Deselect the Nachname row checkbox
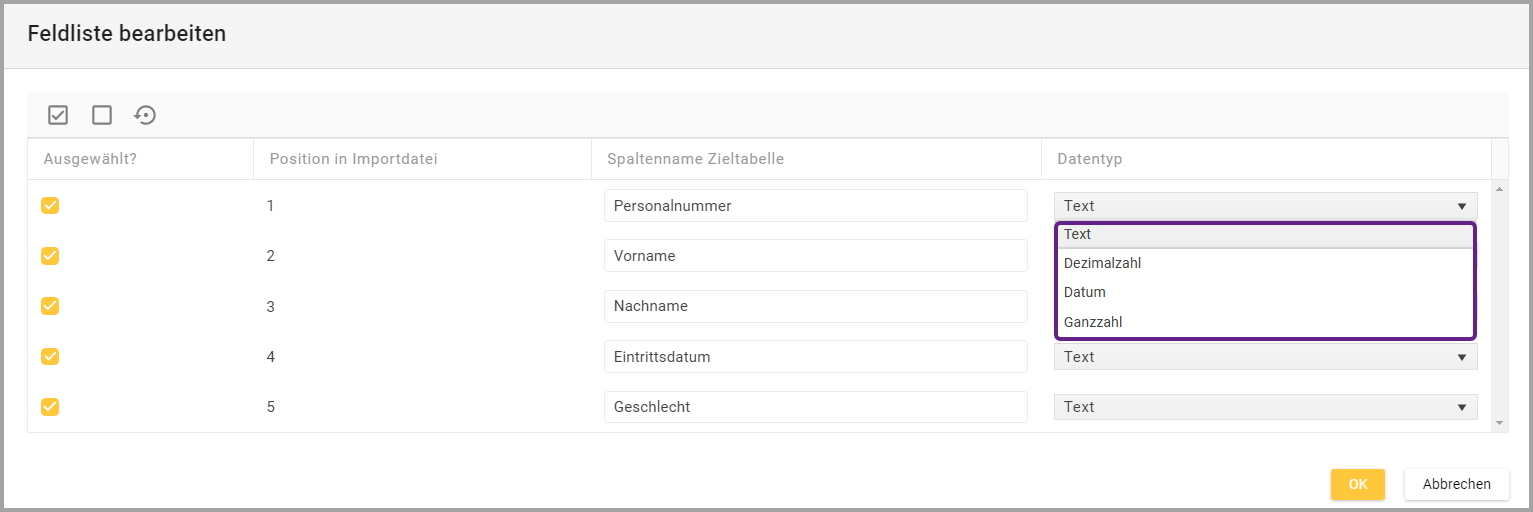The height and width of the screenshot is (512, 1533). (50, 306)
